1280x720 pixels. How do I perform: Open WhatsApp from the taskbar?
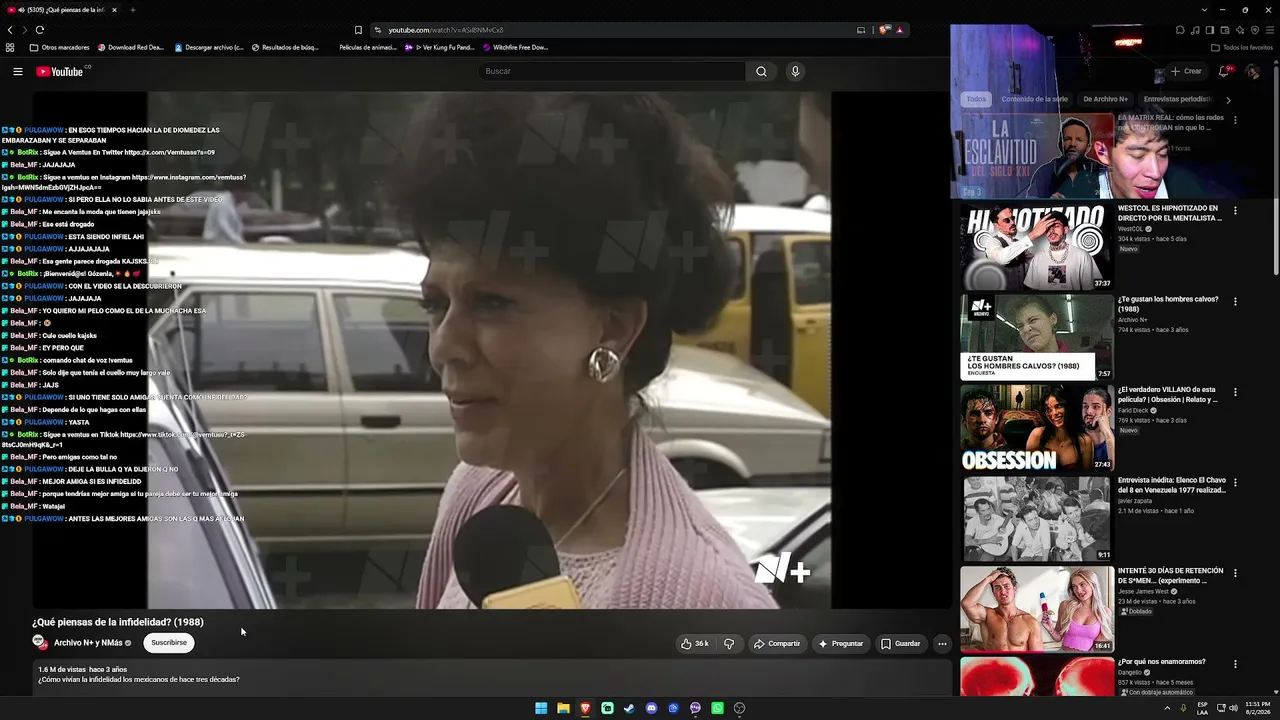tap(717, 708)
